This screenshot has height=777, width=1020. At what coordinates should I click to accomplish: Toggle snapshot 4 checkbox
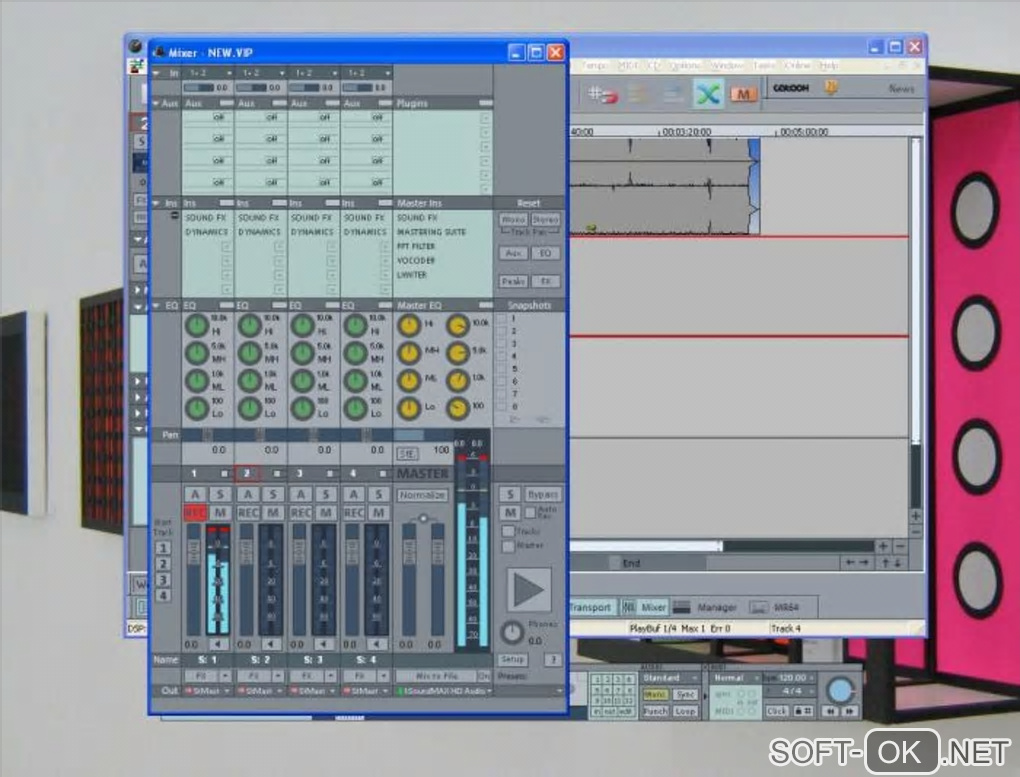[x=502, y=357]
